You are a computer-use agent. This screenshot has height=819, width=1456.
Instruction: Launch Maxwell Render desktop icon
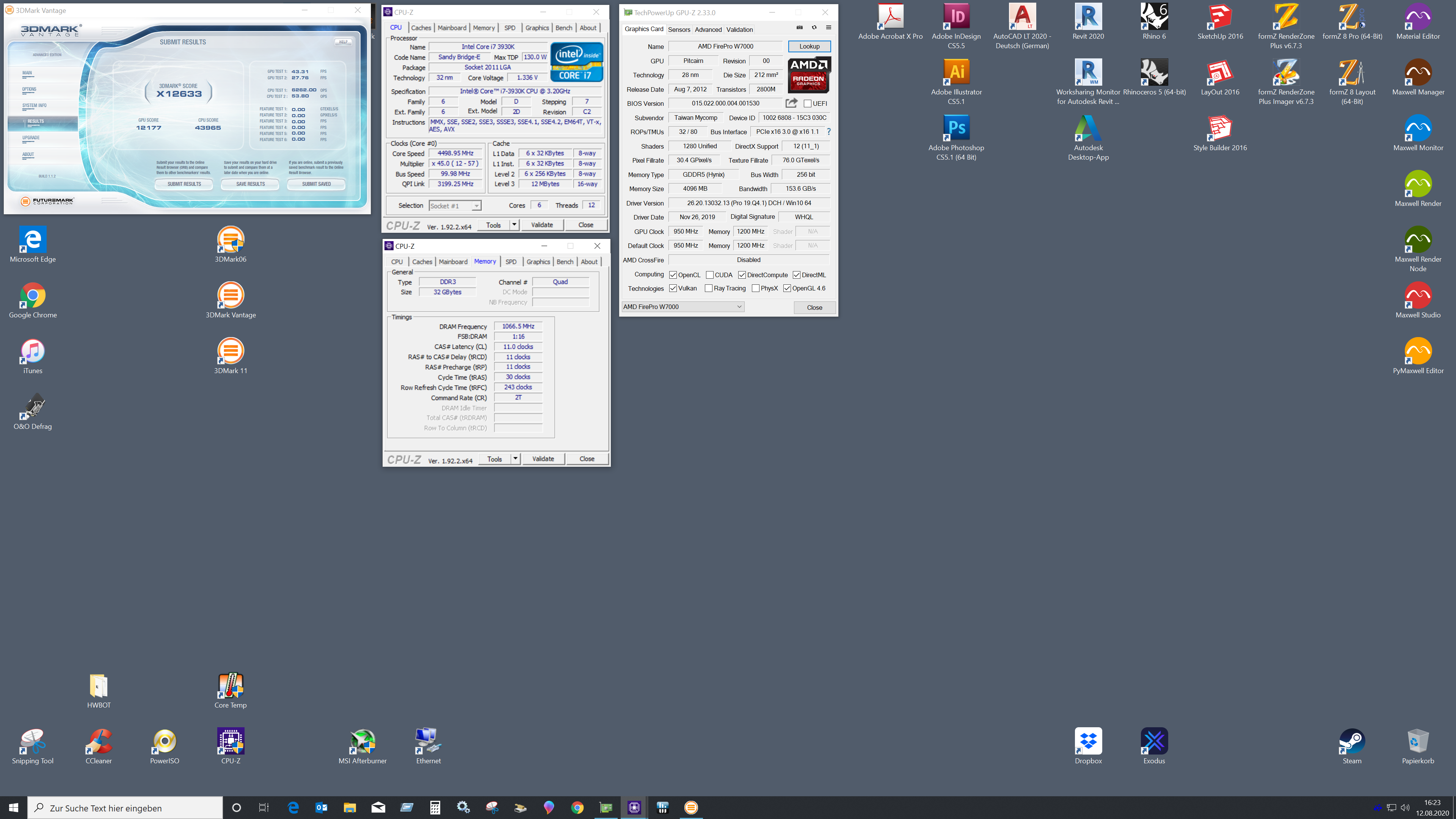[1418, 189]
